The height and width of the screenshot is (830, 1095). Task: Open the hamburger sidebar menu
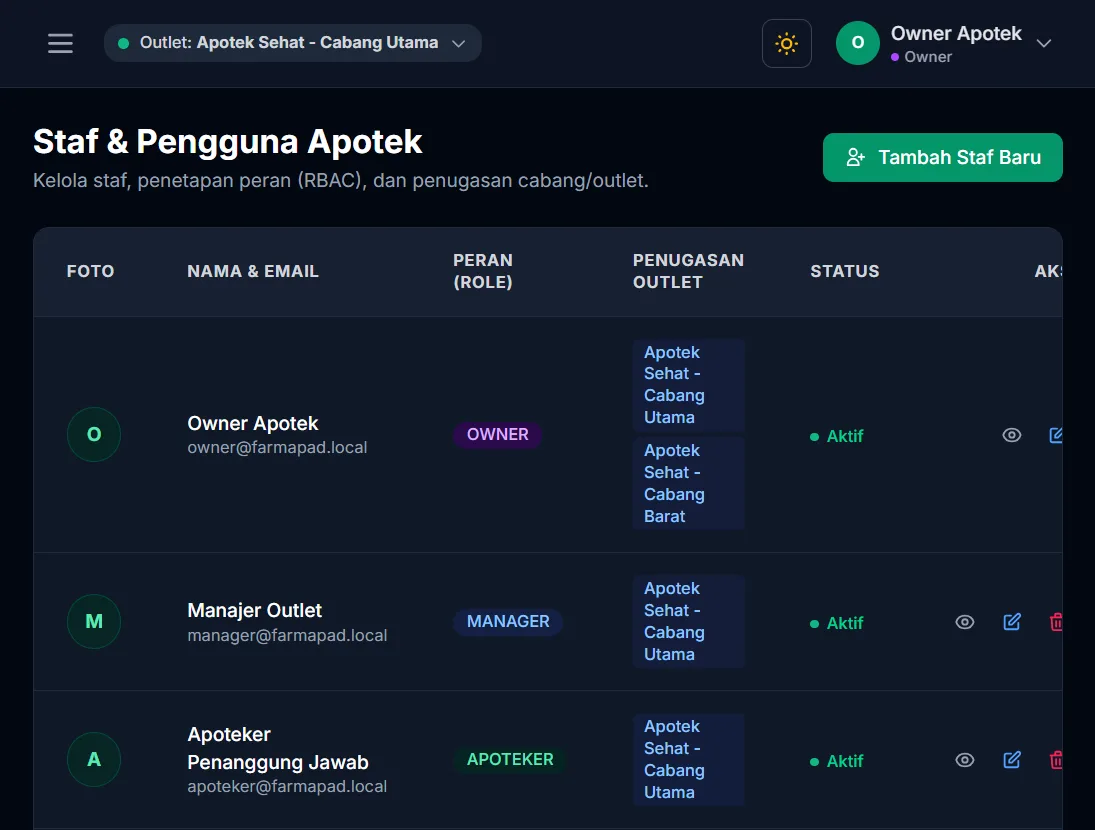60,43
